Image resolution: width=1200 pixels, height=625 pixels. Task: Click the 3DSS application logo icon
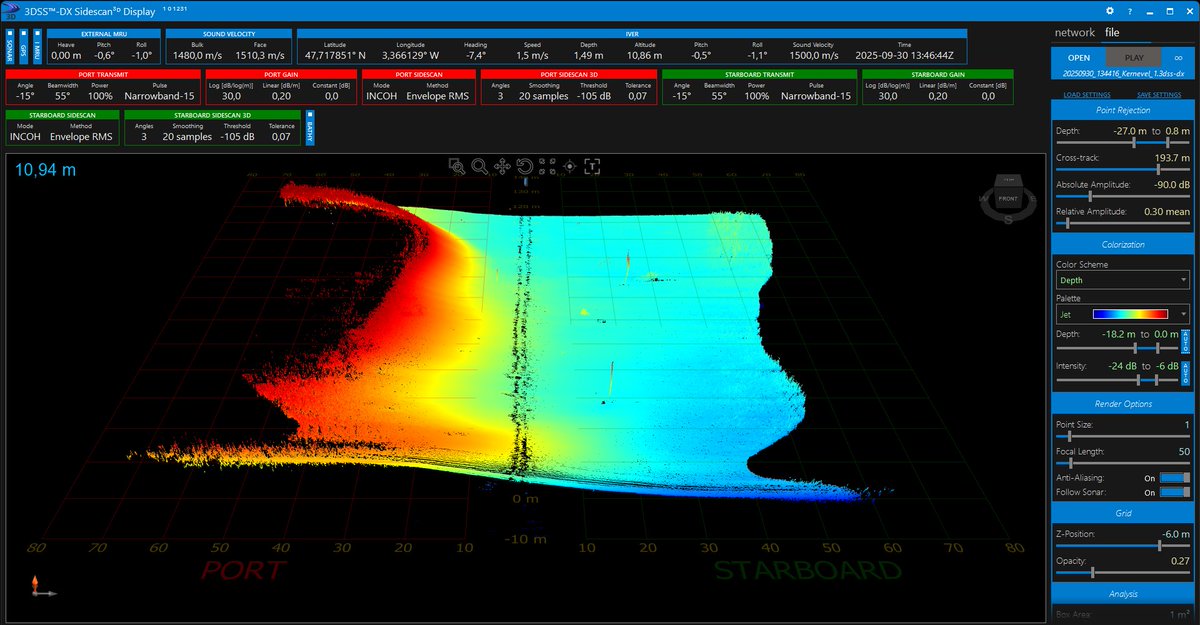coord(10,10)
